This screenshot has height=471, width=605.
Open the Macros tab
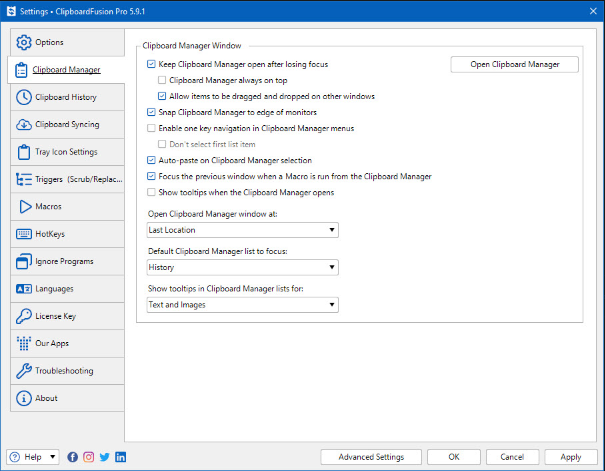coord(68,207)
